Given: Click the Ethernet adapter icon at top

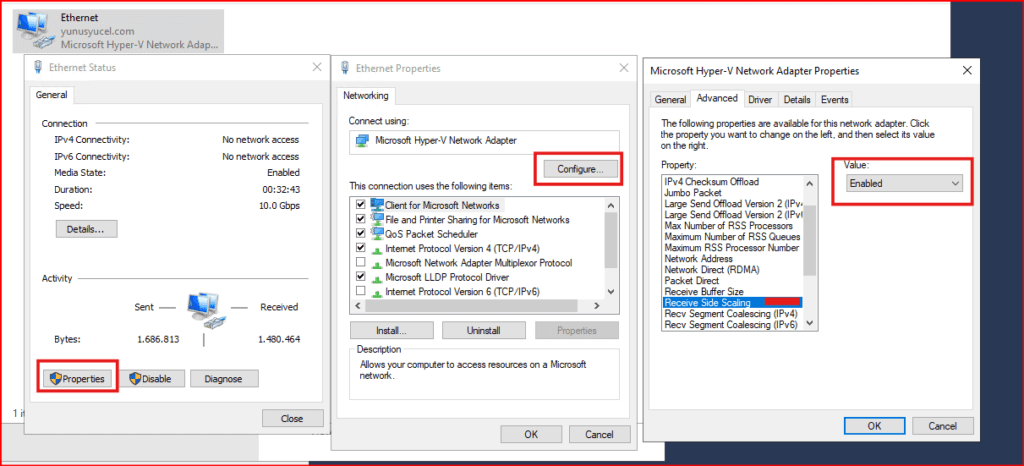Looking at the screenshot, I should (x=35, y=31).
